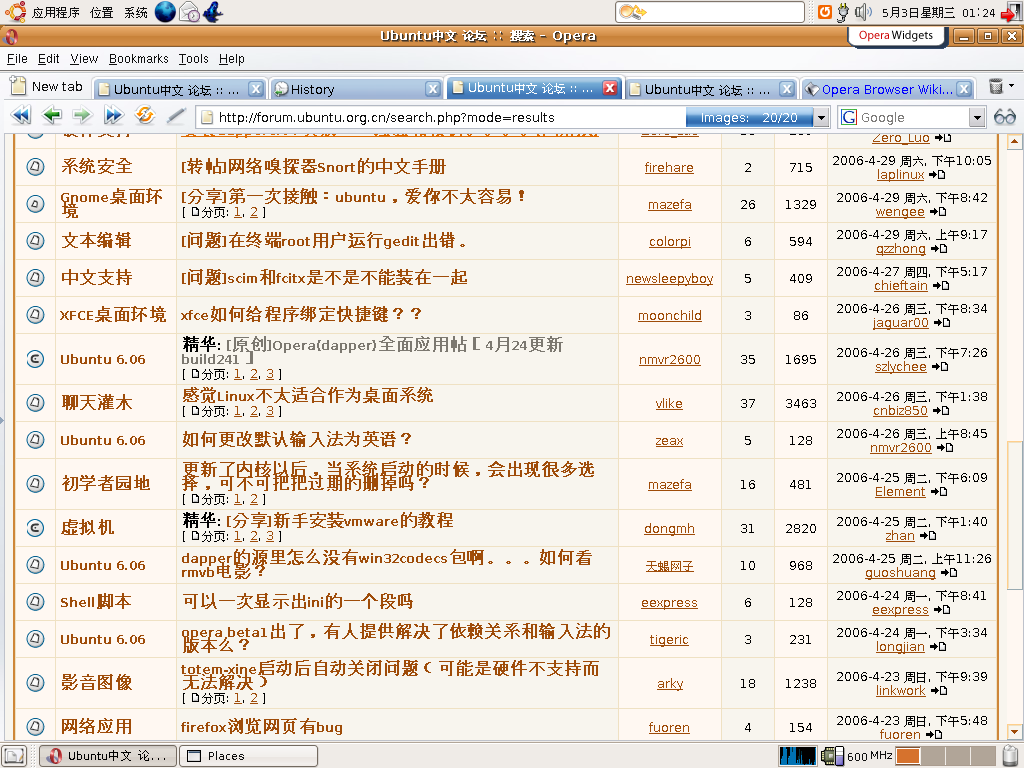Open the Images 20/20 dropdown arrow
Screen dimensions: 1024x768
coord(821,118)
